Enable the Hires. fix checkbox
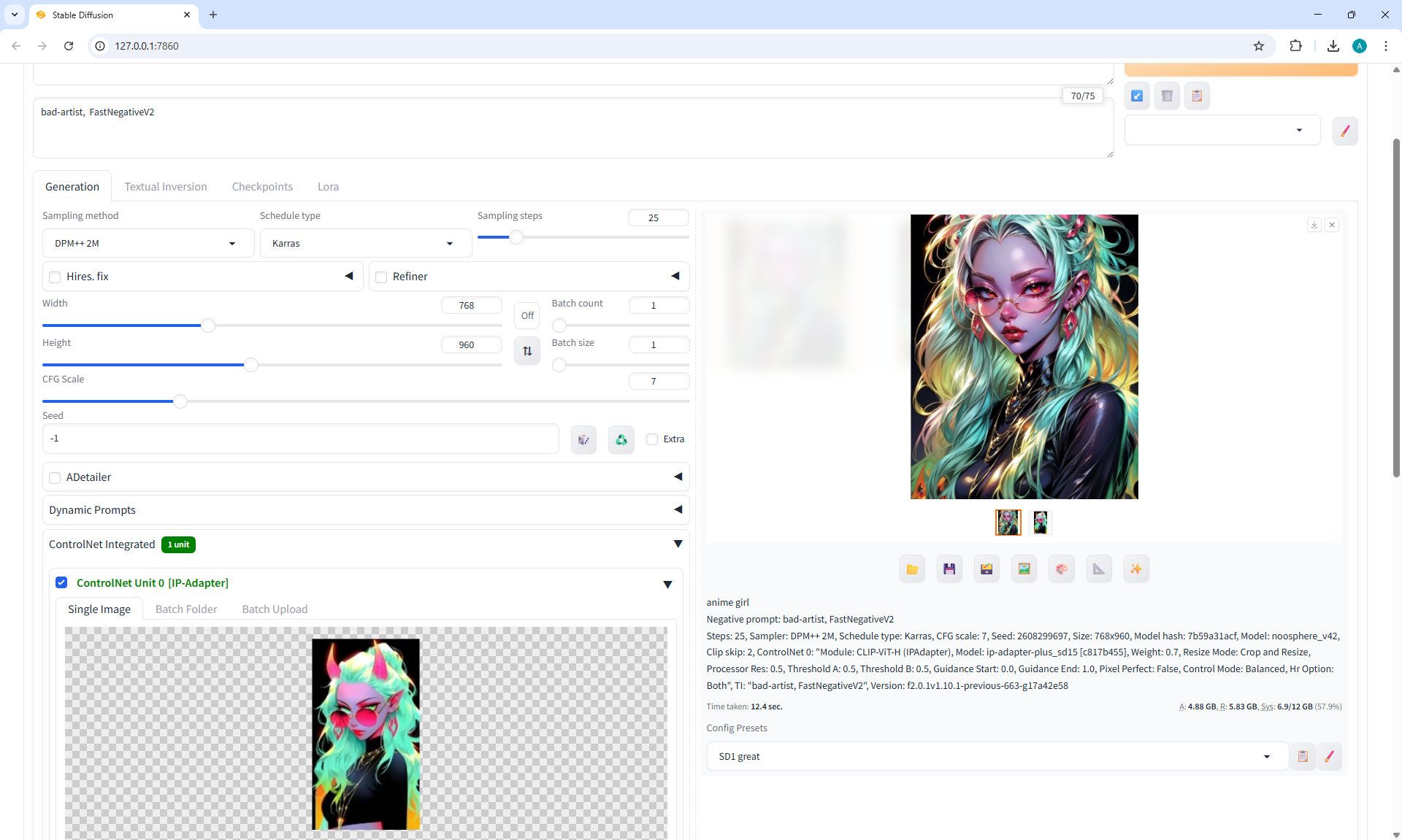 coord(55,277)
